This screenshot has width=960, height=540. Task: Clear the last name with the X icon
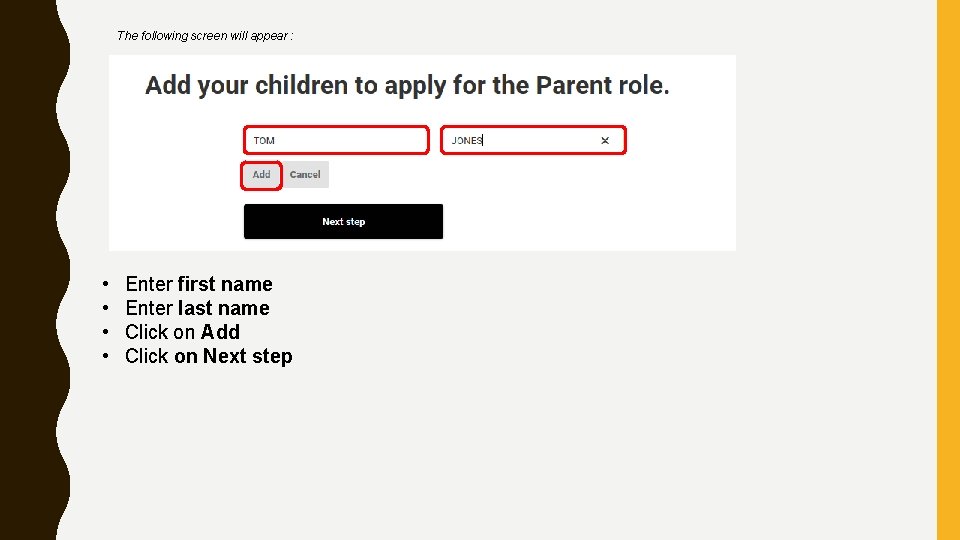[x=605, y=141]
